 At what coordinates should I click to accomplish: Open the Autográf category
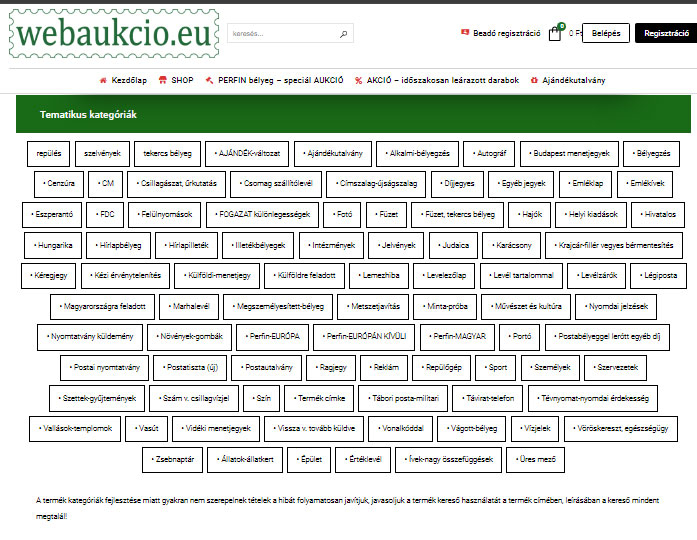point(489,154)
